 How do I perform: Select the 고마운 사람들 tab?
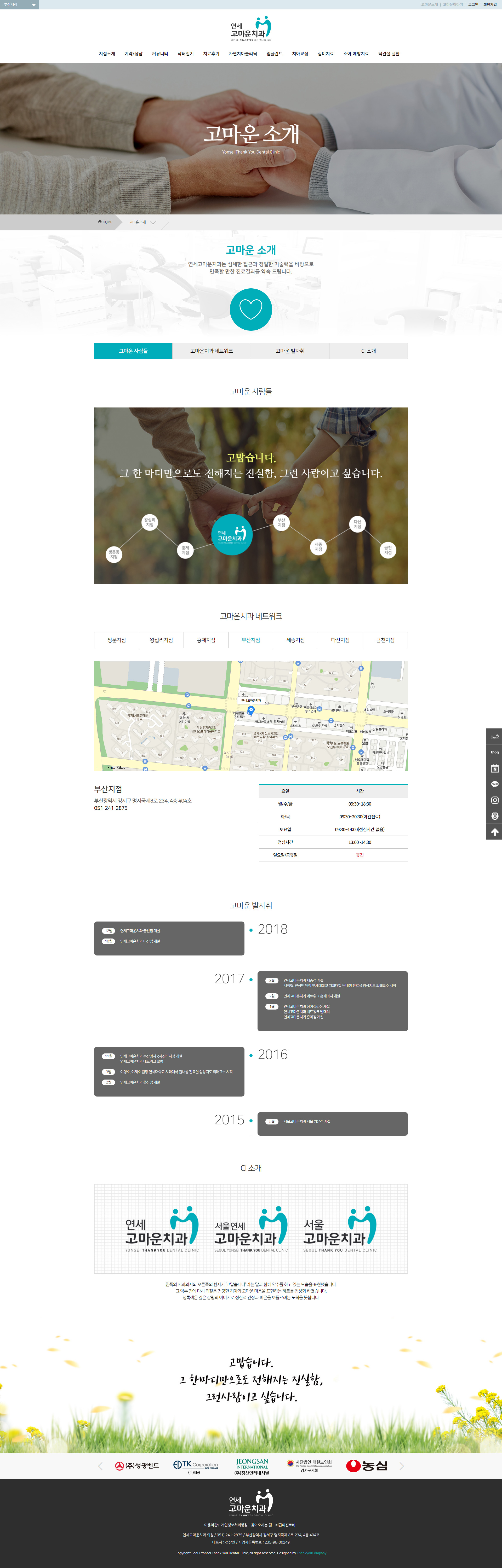[133, 351]
